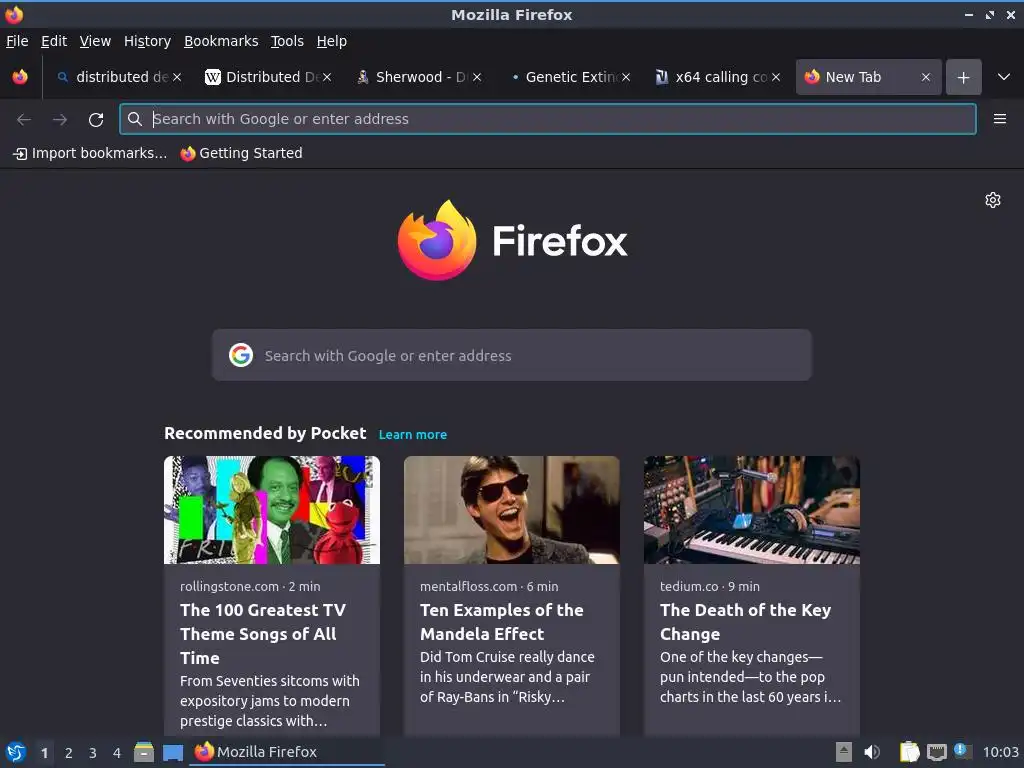Open the application hamburger menu
The width and height of the screenshot is (1024, 768).
(x=999, y=119)
